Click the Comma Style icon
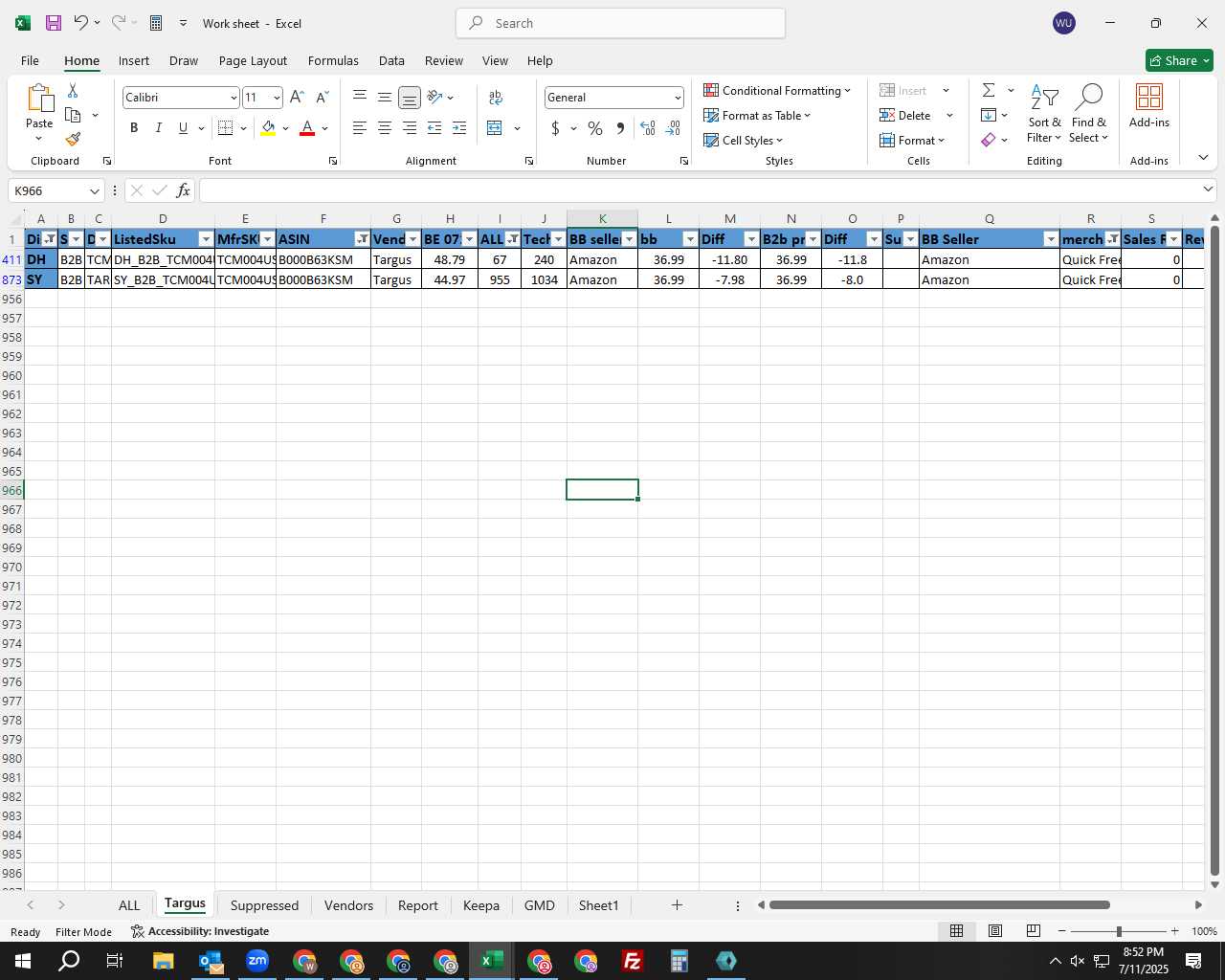The height and width of the screenshot is (980, 1225). click(x=620, y=128)
